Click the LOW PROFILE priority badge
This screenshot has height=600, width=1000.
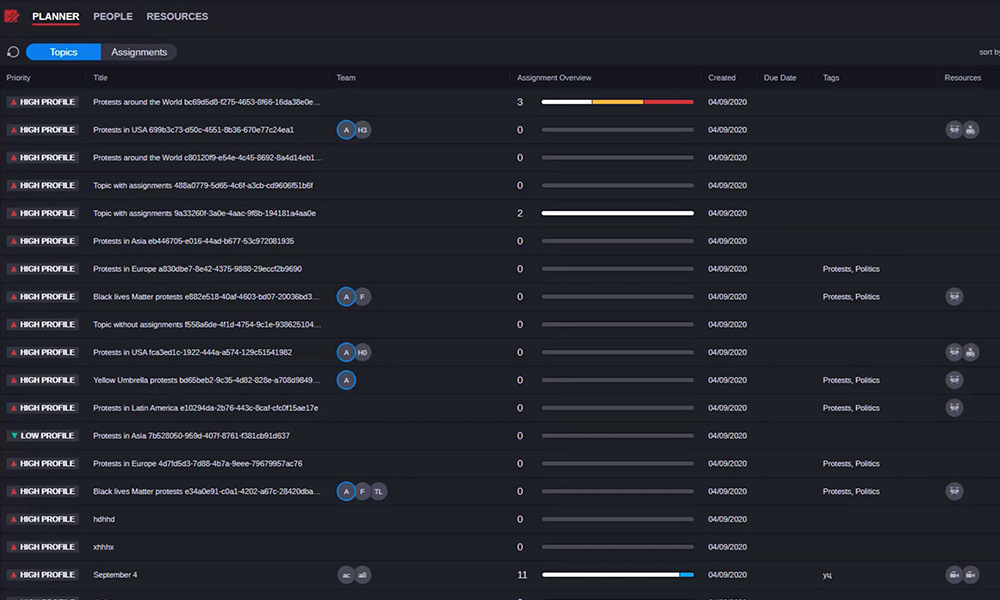[43, 436]
